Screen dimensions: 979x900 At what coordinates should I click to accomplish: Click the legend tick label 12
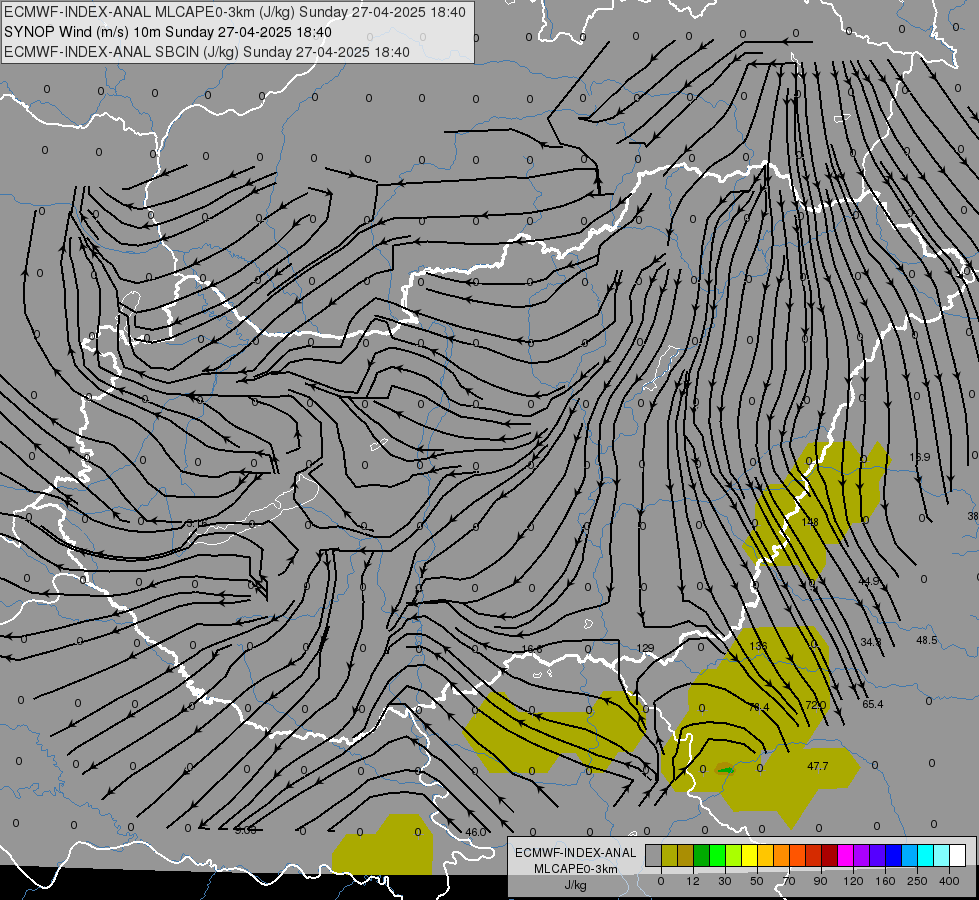693,881
